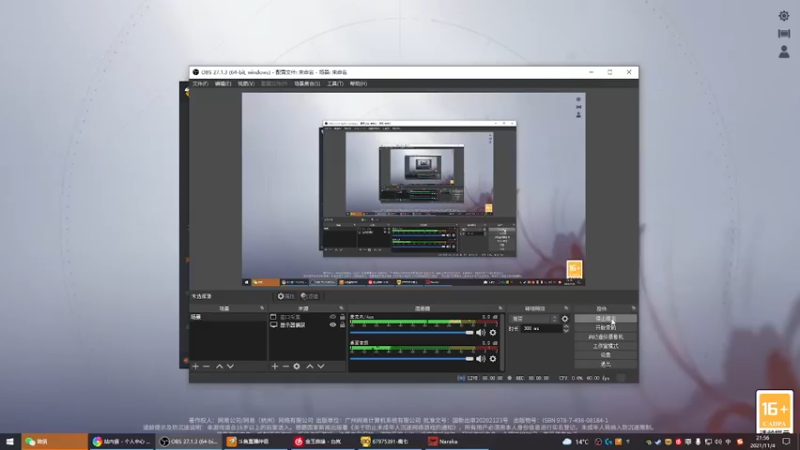The height and width of the screenshot is (450, 800).
Task: Click the Start Recording button
Action: click(606, 328)
